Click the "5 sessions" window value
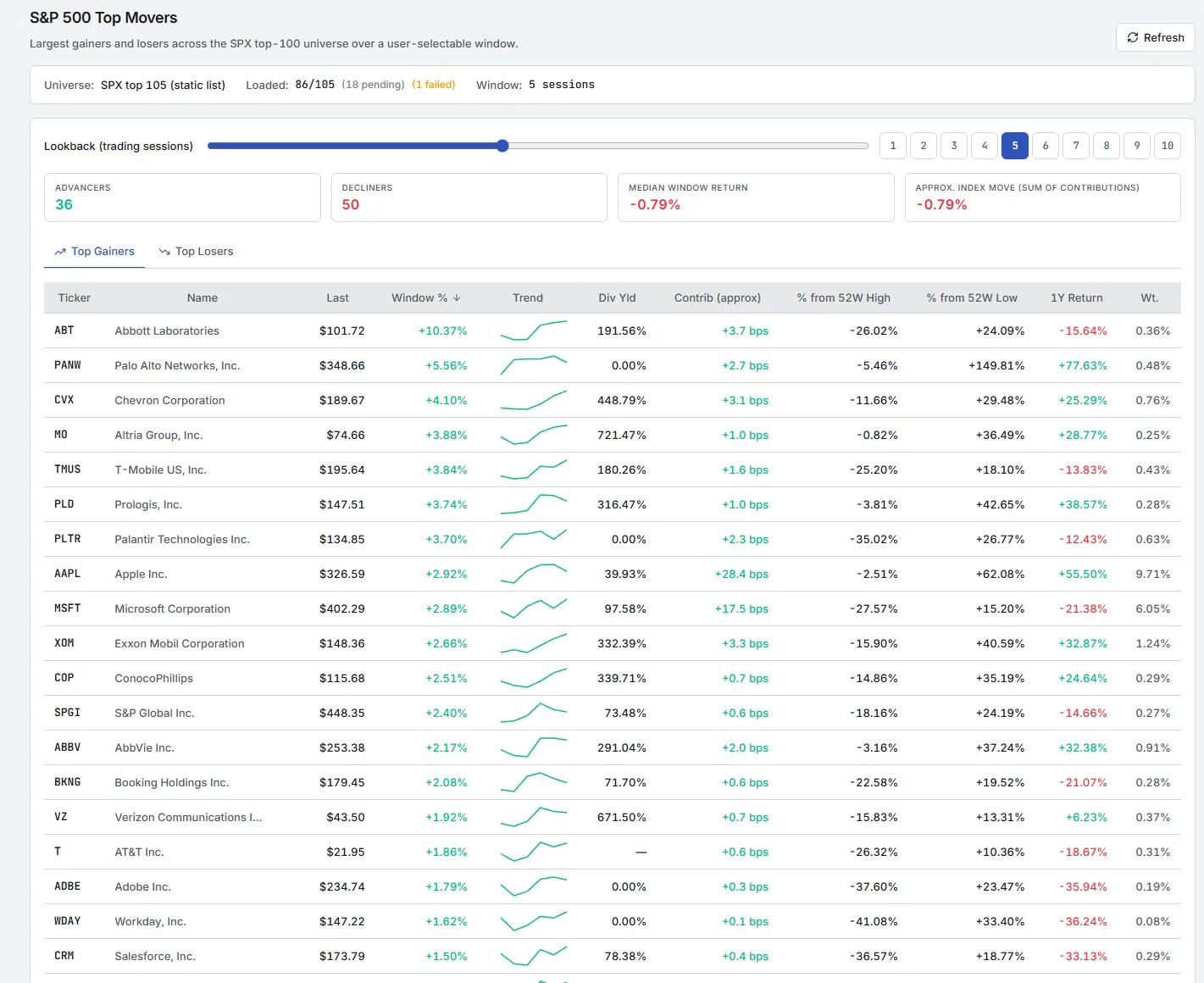Screen dimensions: 1204x983 pyautogui.click(x=562, y=85)
